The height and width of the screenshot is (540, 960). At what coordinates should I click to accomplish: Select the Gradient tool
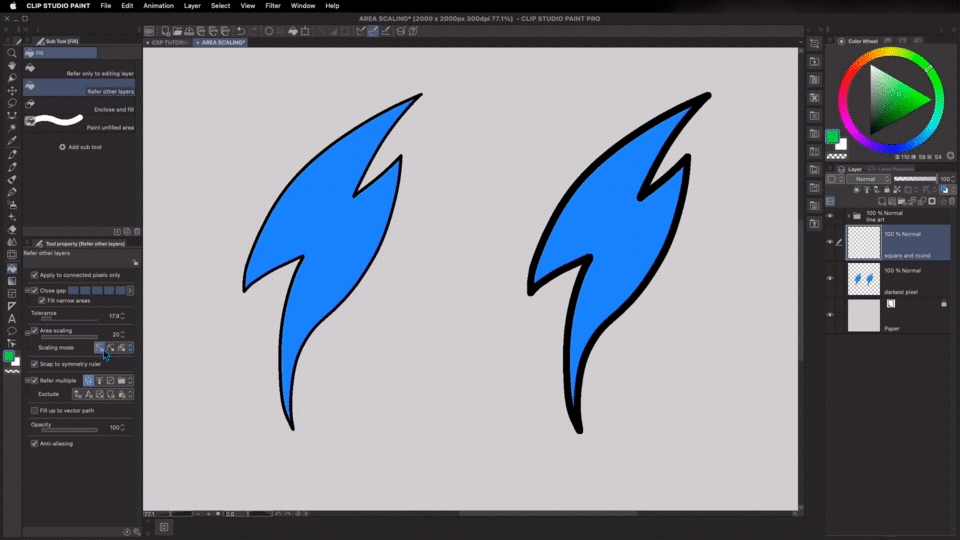(12, 281)
